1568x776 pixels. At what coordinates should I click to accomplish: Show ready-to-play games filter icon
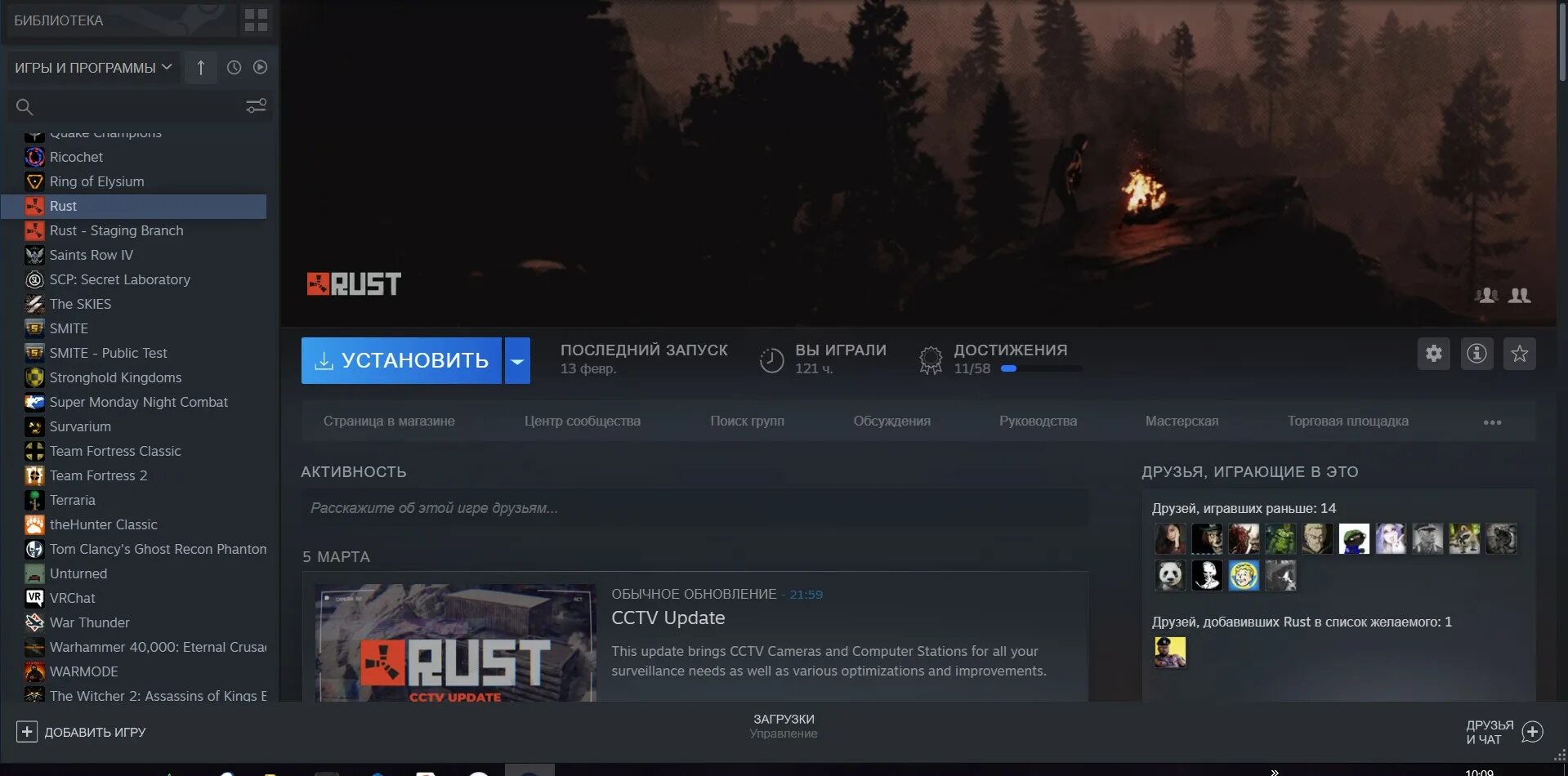click(260, 67)
